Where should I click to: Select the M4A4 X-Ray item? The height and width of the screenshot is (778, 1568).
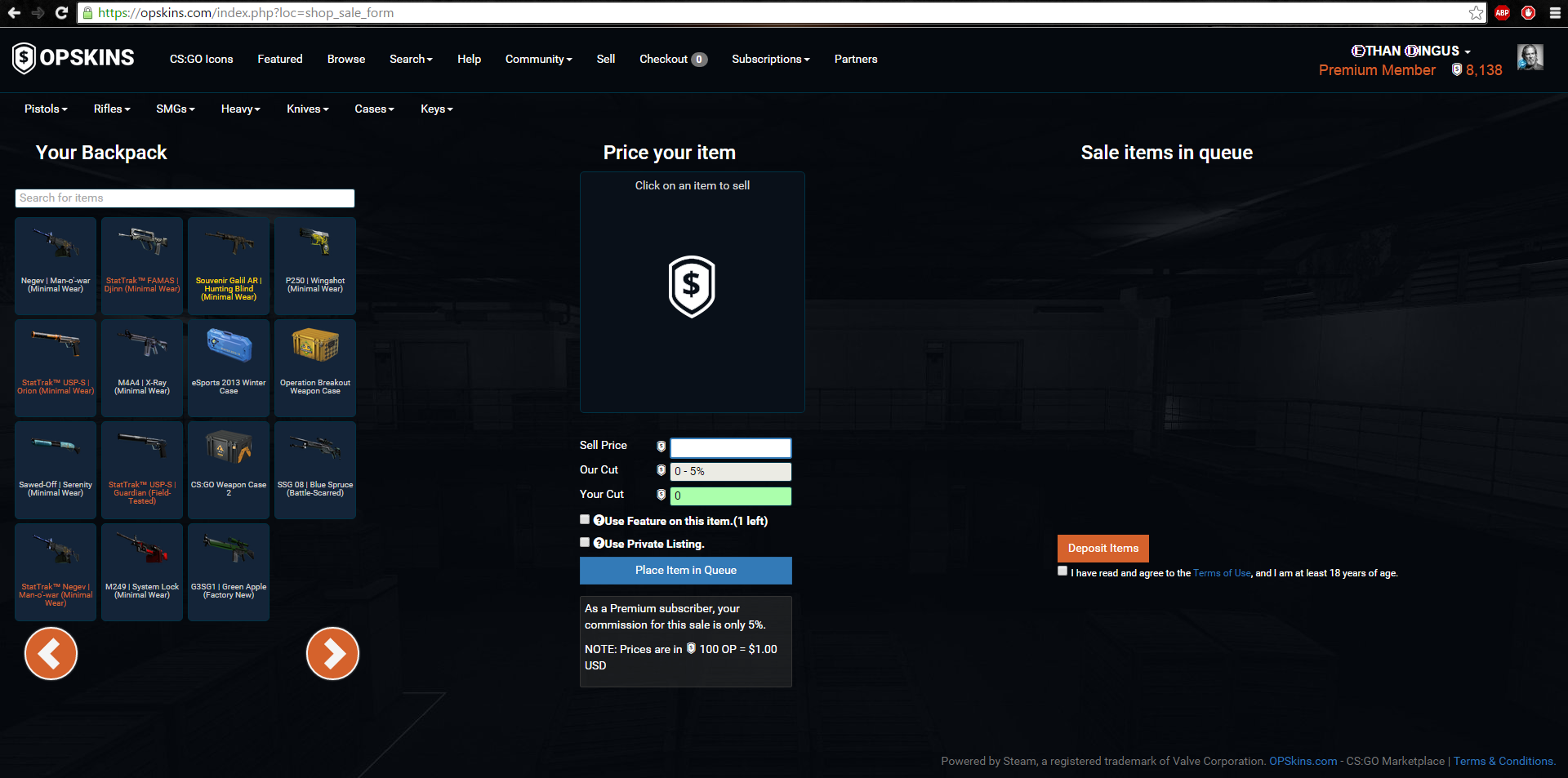[x=142, y=368]
